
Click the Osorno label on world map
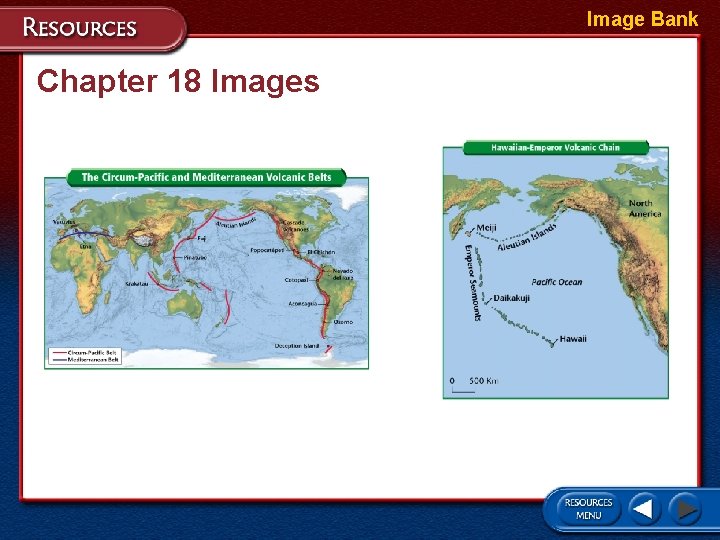[343, 322]
